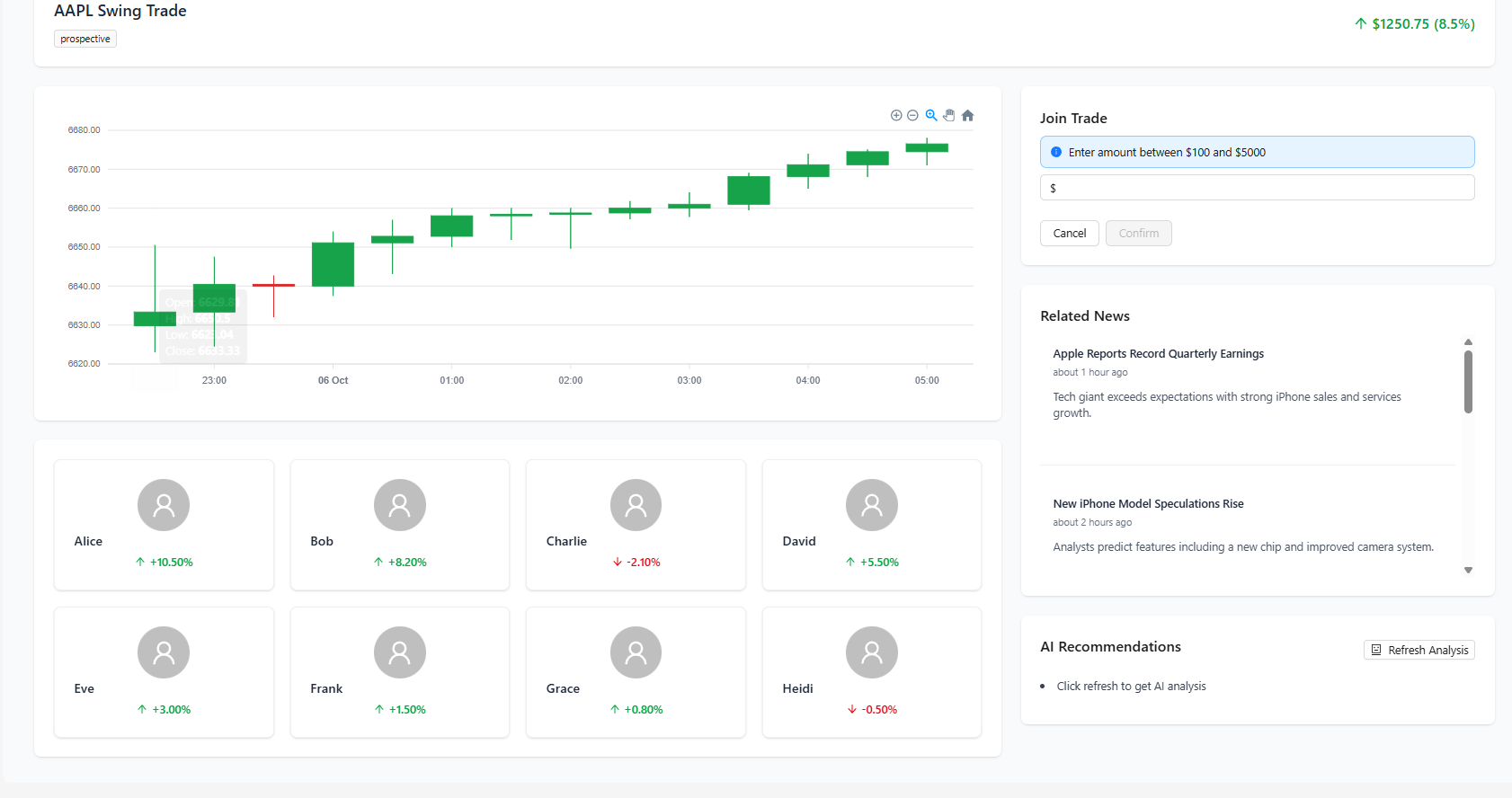Click the Heidi name label
The image size is (1512, 798).
point(798,688)
